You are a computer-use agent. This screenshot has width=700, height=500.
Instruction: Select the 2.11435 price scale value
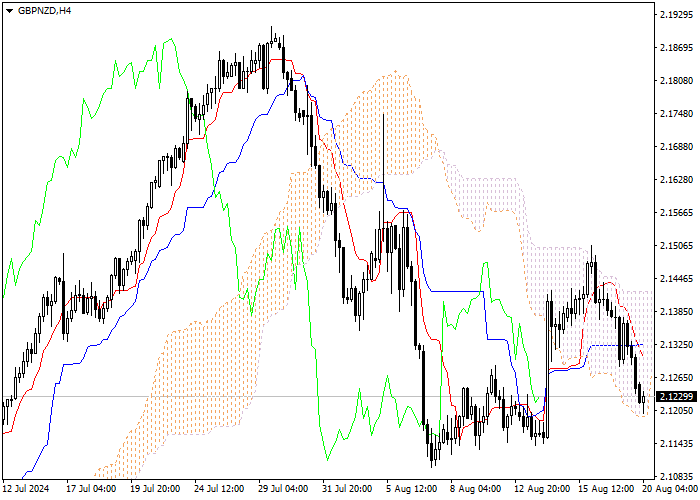[676, 444]
